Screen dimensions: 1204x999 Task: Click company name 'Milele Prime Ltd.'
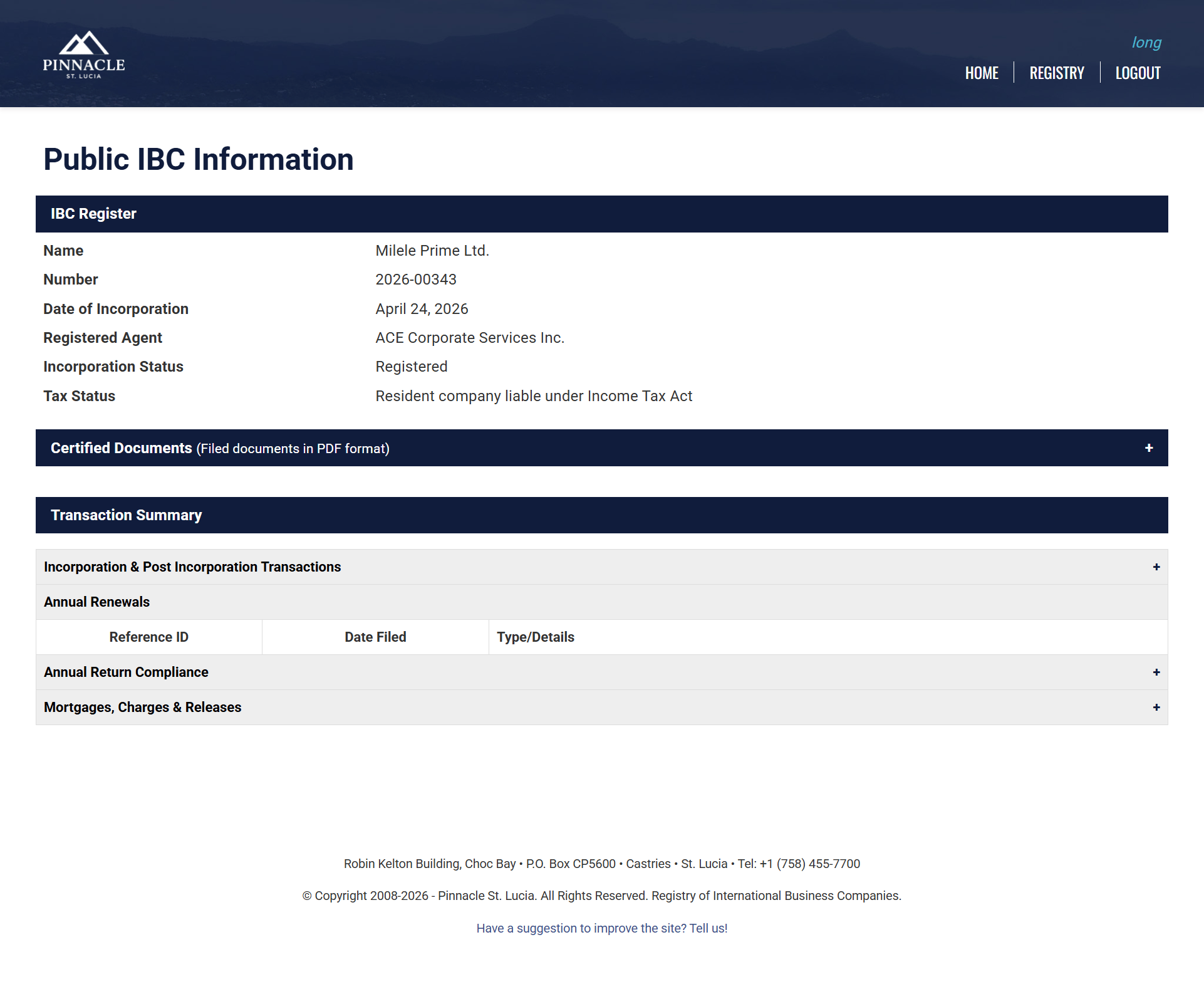432,251
